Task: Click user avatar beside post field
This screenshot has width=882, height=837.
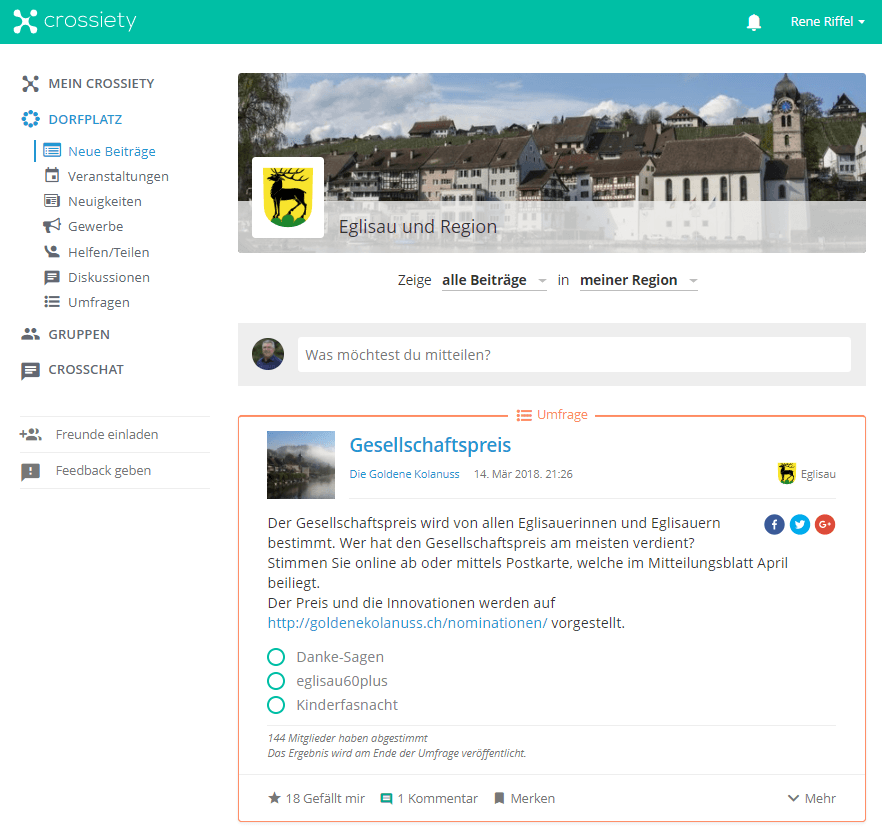Action: click(x=268, y=354)
